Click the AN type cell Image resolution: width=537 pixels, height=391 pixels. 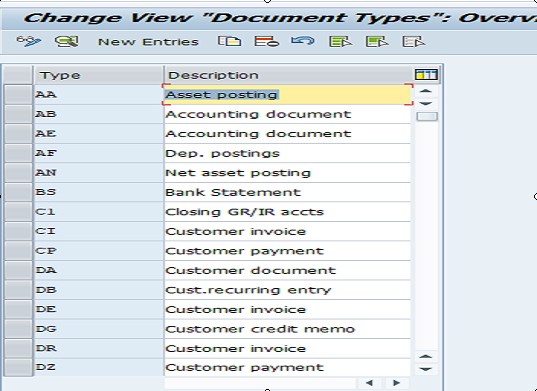pyautogui.click(x=99, y=173)
